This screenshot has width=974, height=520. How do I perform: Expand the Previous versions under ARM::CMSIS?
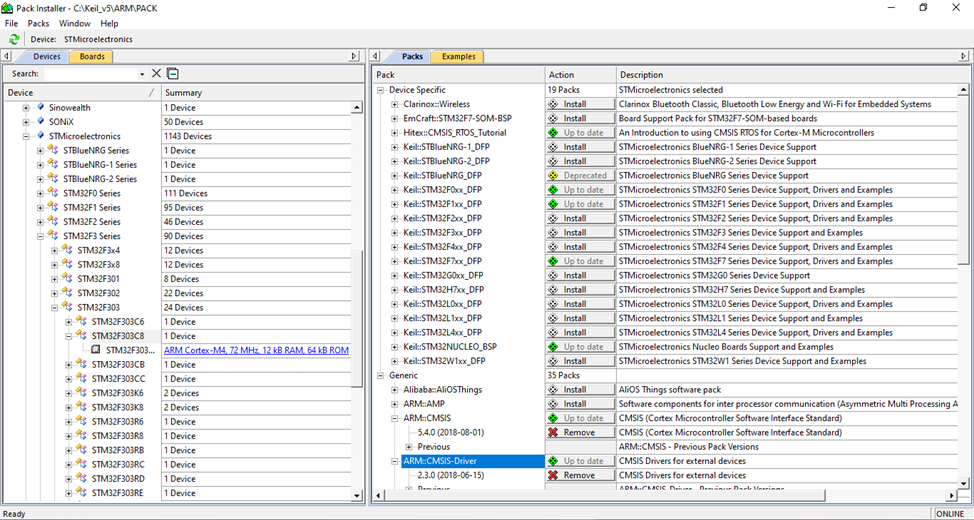click(x=409, y=447)
